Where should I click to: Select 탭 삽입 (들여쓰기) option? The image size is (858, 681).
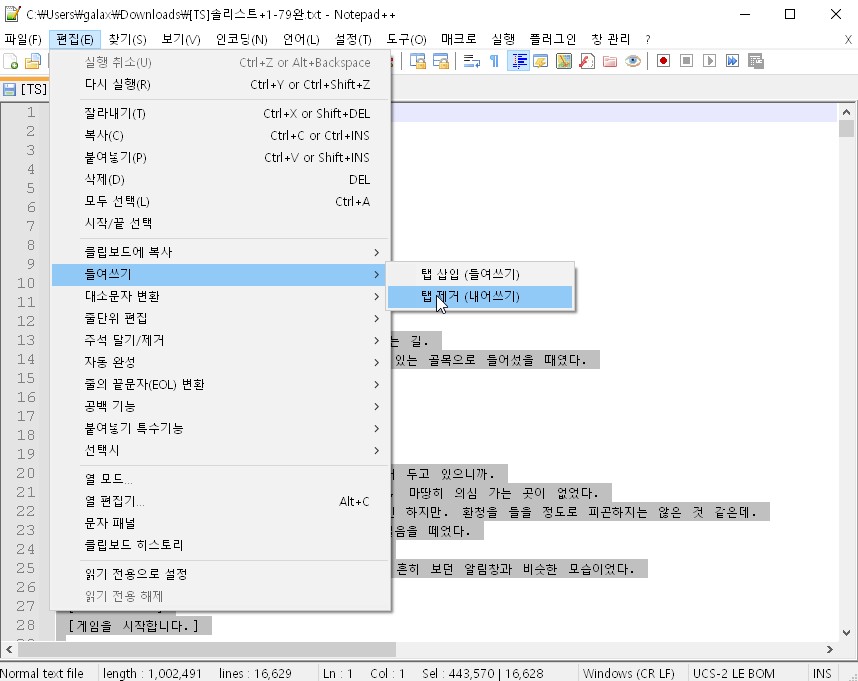(x=480, y=274)
